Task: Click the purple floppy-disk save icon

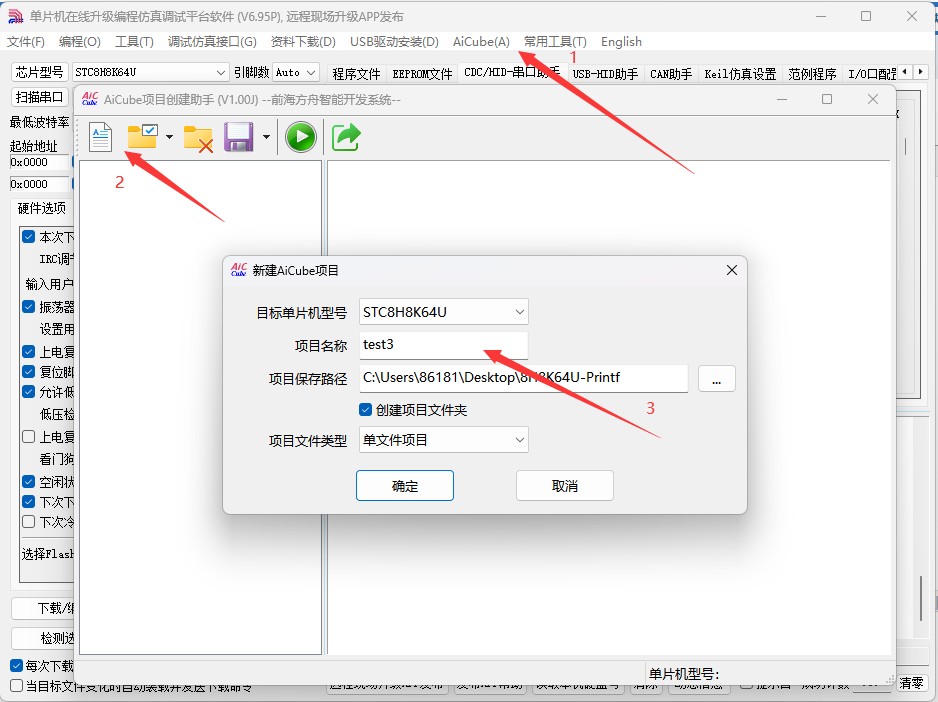Action: coord(239,137)
